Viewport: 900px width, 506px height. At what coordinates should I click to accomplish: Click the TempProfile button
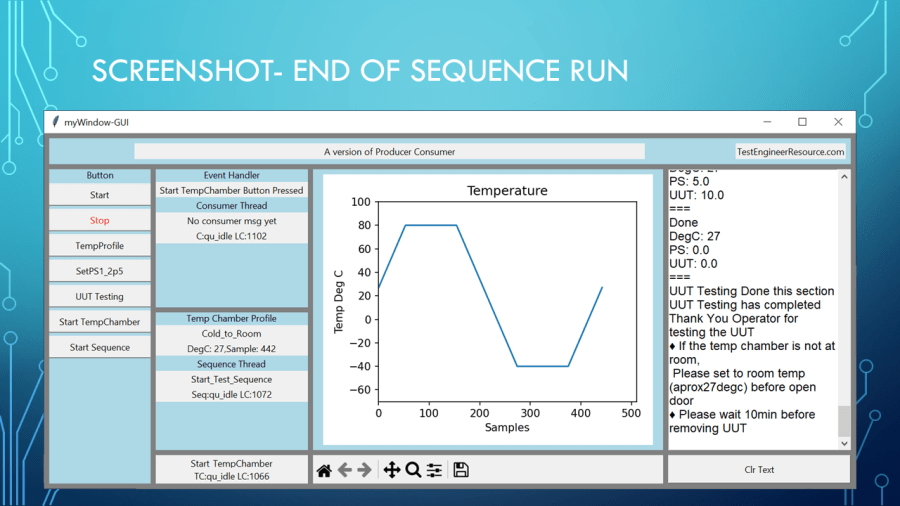point(100,245)
